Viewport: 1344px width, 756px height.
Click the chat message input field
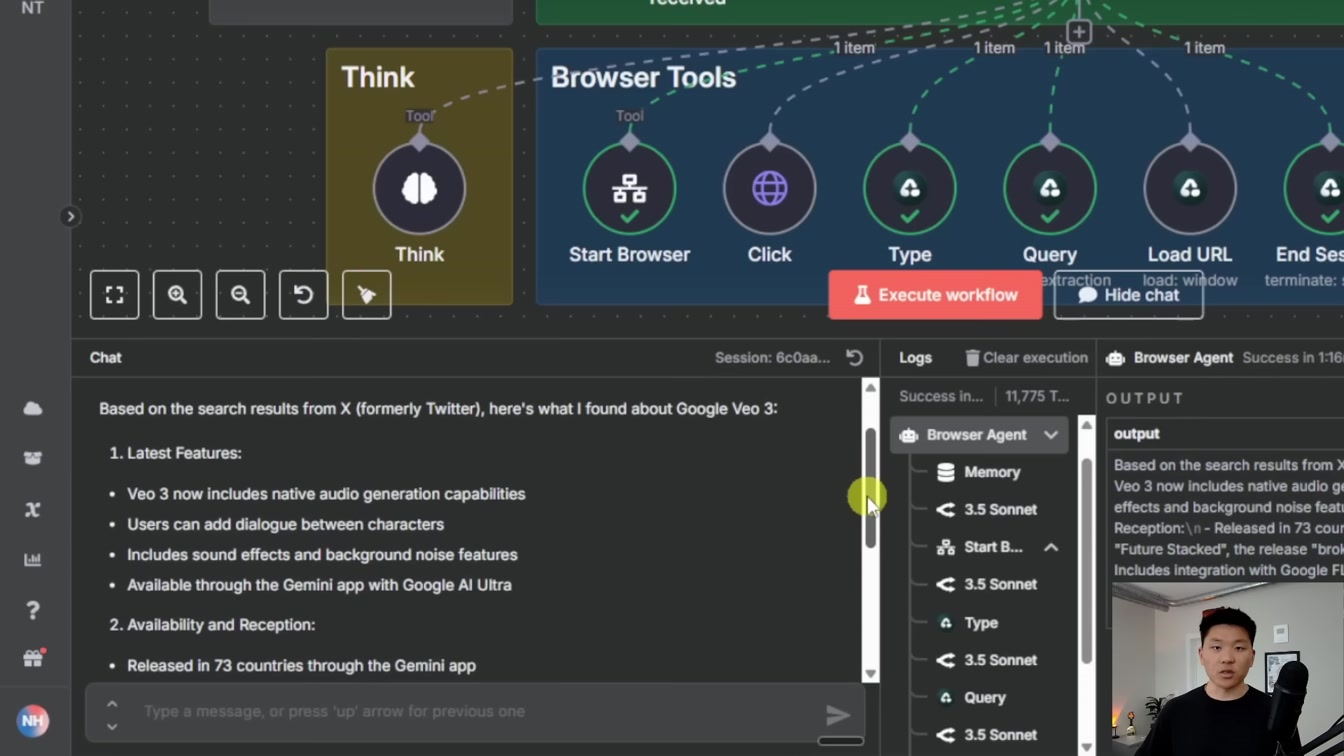(475, 711)
